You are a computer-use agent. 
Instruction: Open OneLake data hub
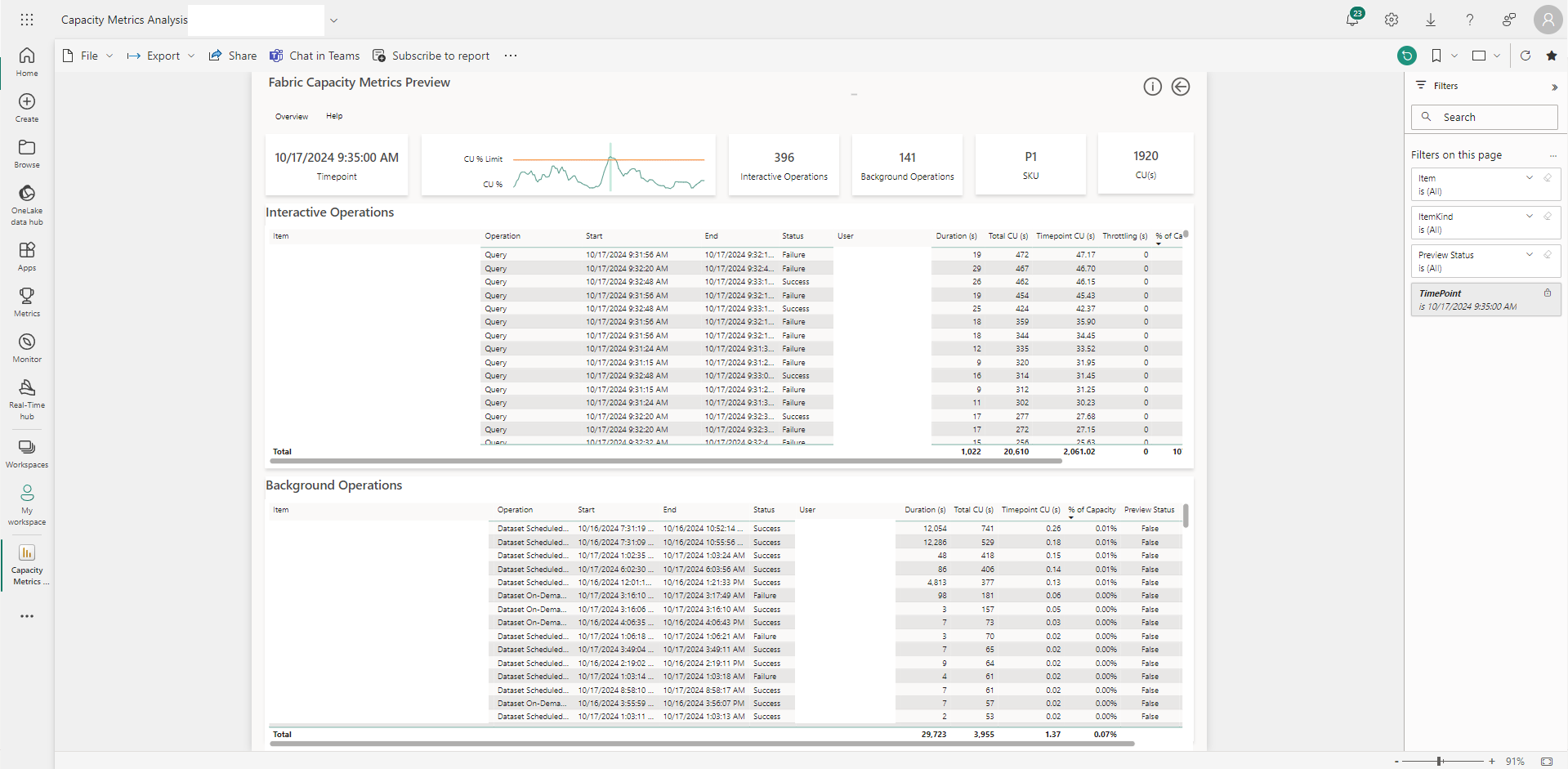(27, 204)
